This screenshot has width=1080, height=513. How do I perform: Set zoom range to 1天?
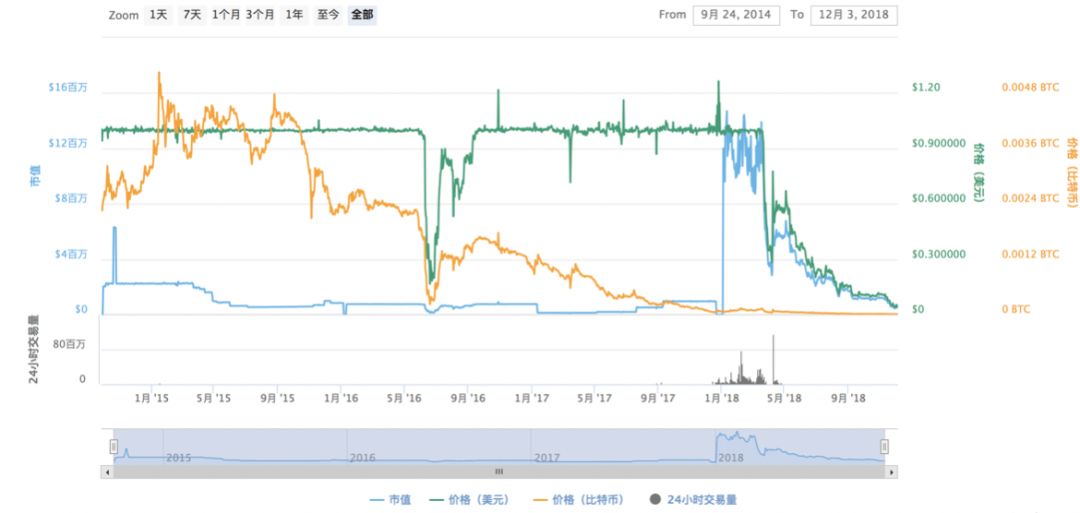point(158,14)
